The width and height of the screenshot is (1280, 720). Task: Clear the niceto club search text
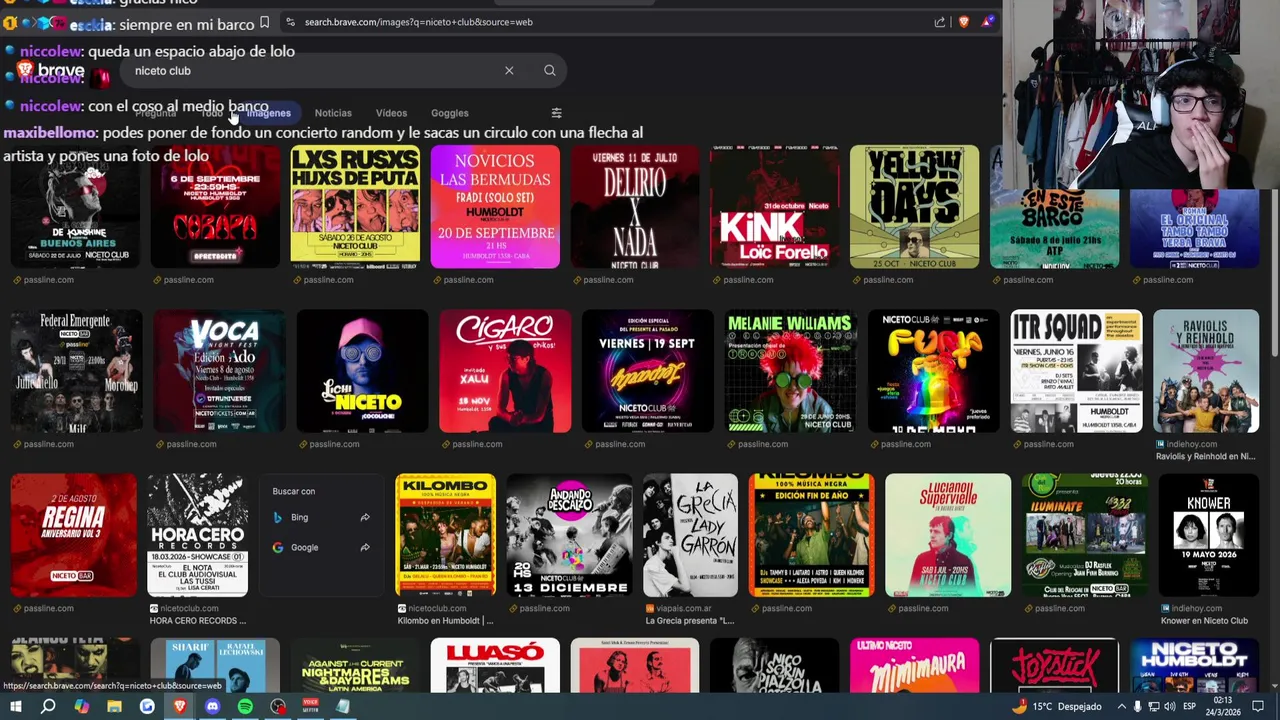tap(509, 71)
